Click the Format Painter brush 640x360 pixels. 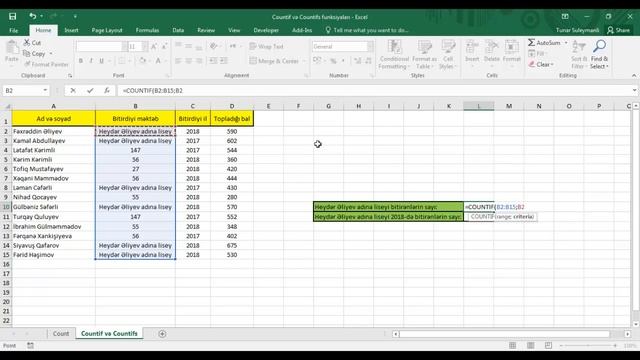click(x=27, y=64)
